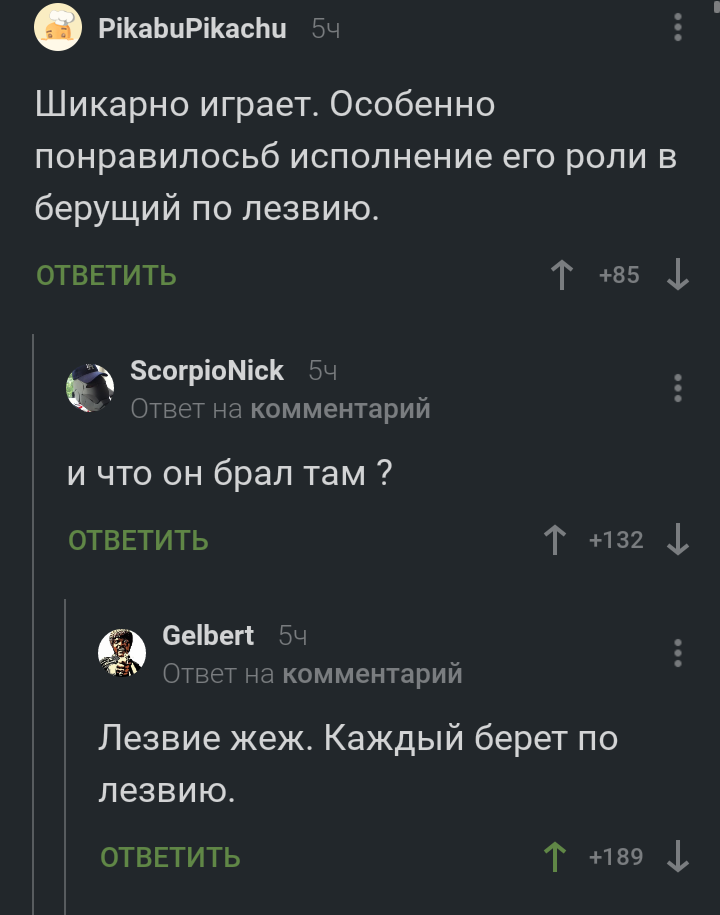Image resolution: width=720 pixels, height=915 pixels.
Task: Open ScorpioNick's avatar picture
Action: [x=90, y=388]
